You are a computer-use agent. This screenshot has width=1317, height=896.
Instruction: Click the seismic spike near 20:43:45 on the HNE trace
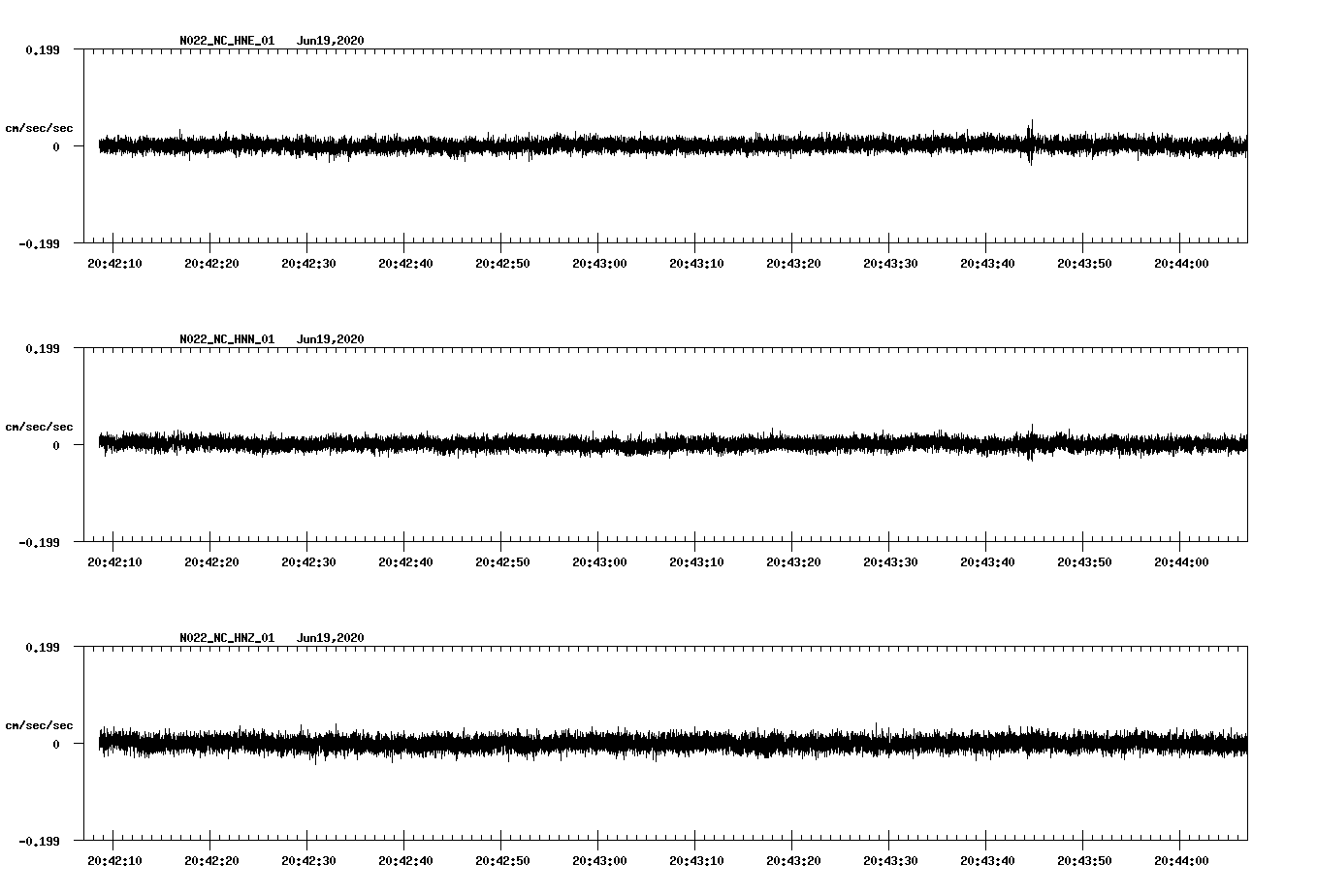tap(1030, 143)
